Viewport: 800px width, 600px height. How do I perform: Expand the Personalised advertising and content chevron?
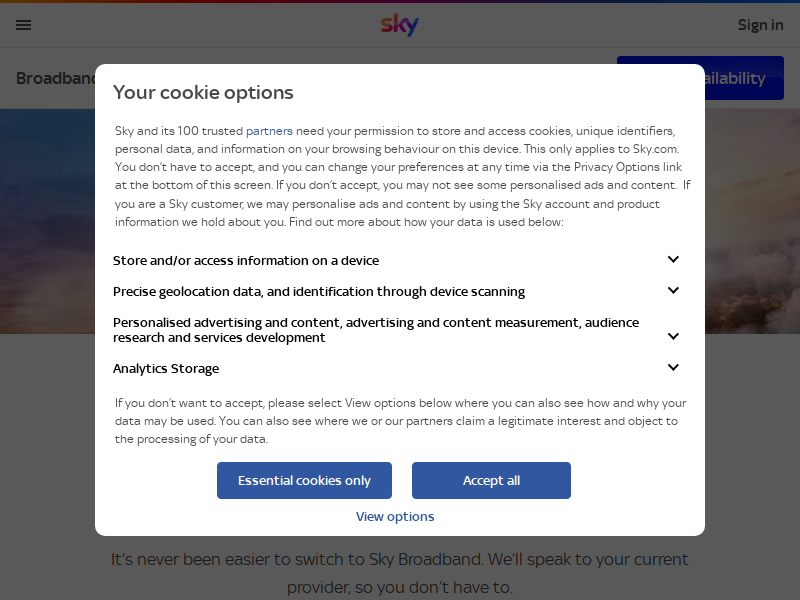click(673, 336)
